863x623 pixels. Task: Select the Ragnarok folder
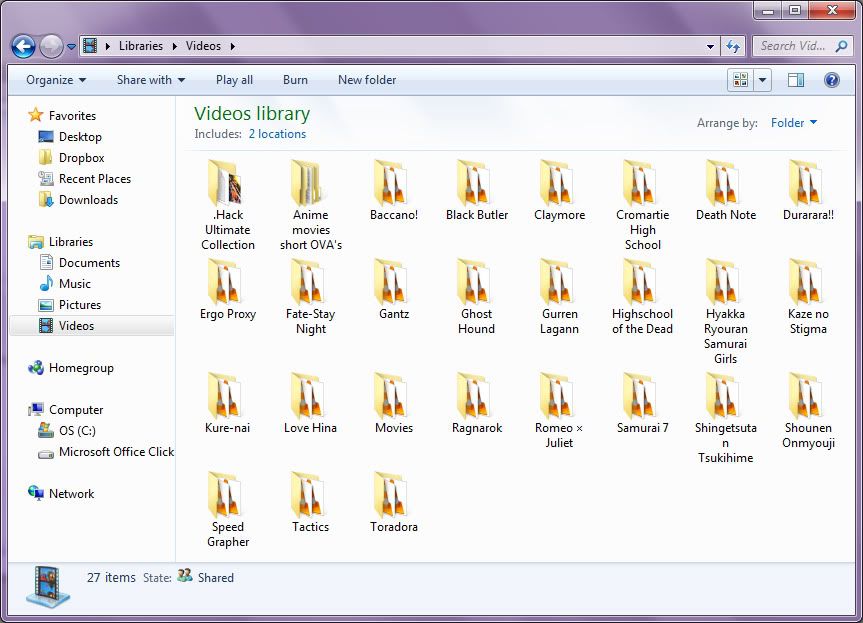pos(477,403)
